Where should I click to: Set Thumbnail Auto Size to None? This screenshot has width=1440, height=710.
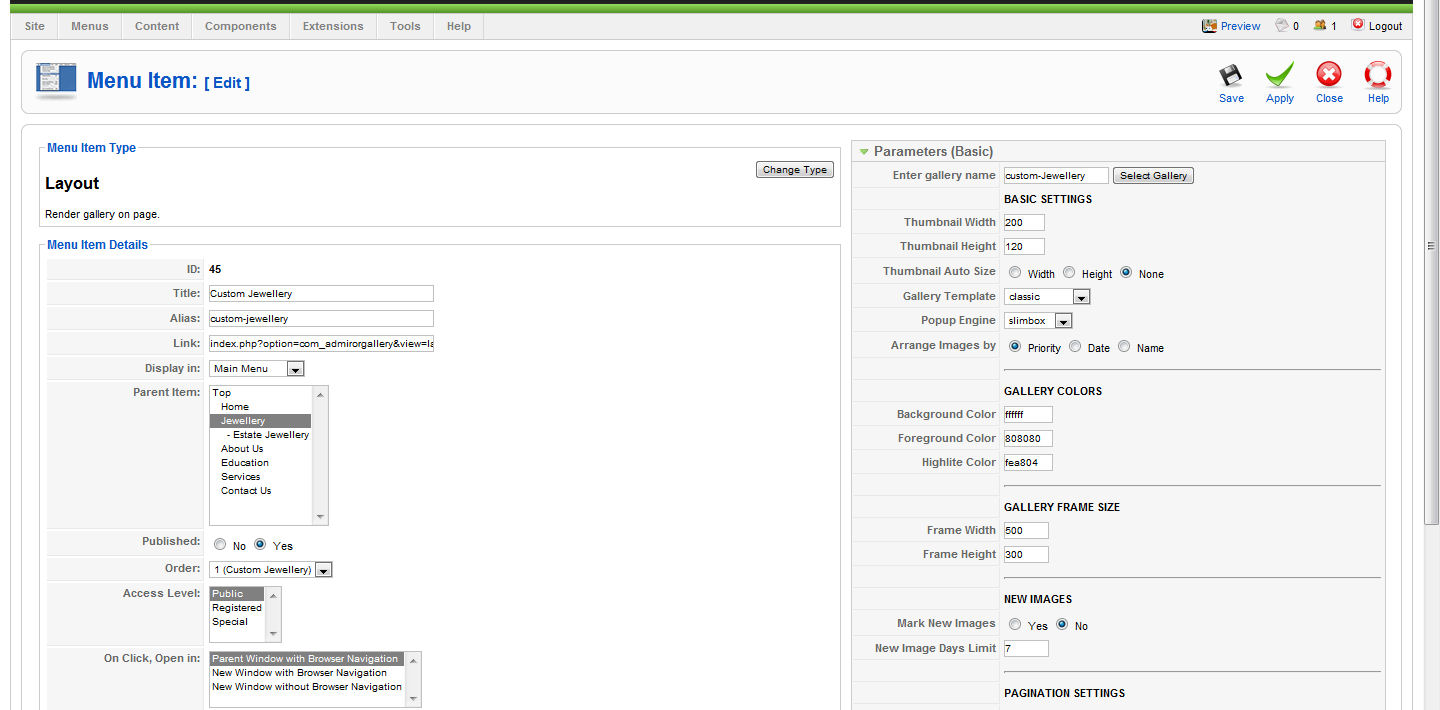click(1126, 272)
